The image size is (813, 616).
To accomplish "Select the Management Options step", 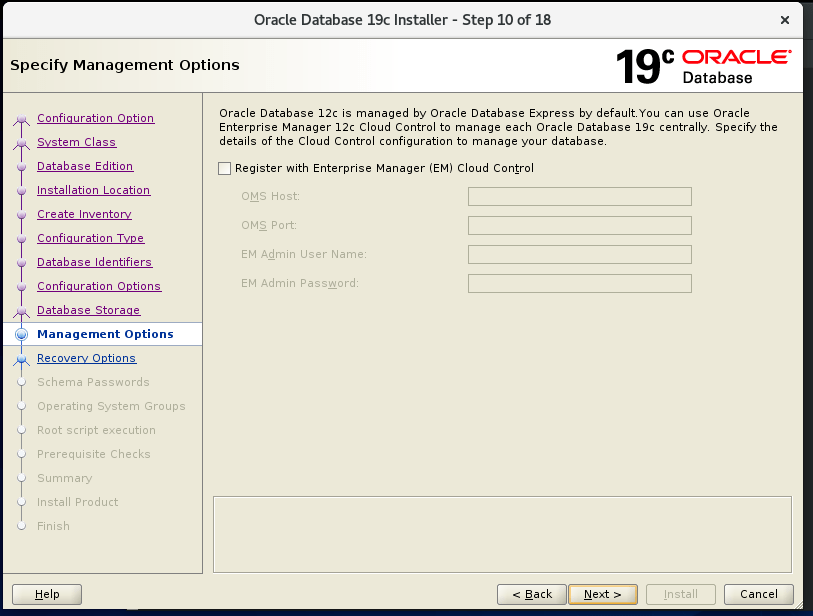I will pyautogui.click(x=105, y=334).
